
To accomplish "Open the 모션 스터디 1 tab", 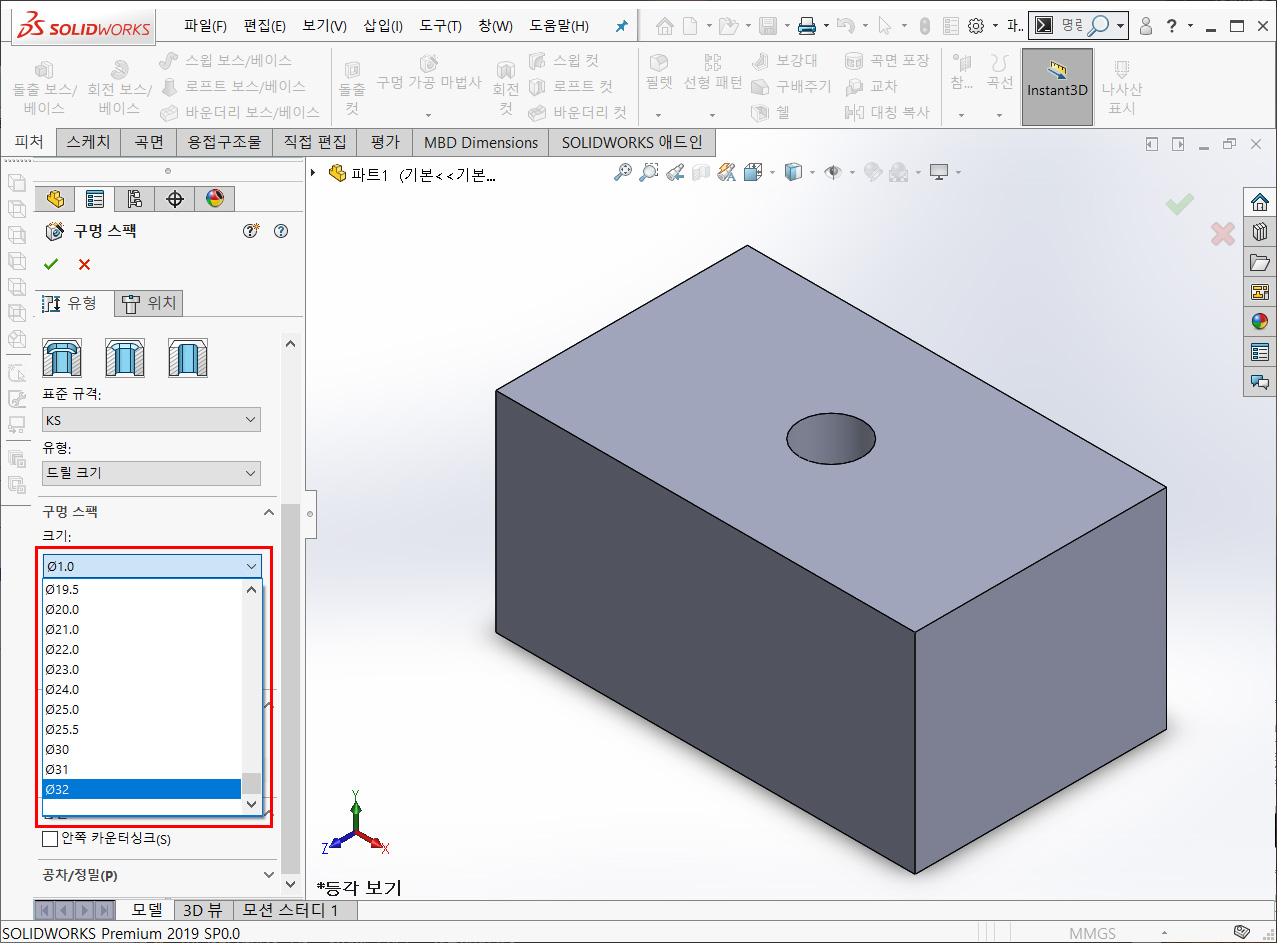I will 295,910.
